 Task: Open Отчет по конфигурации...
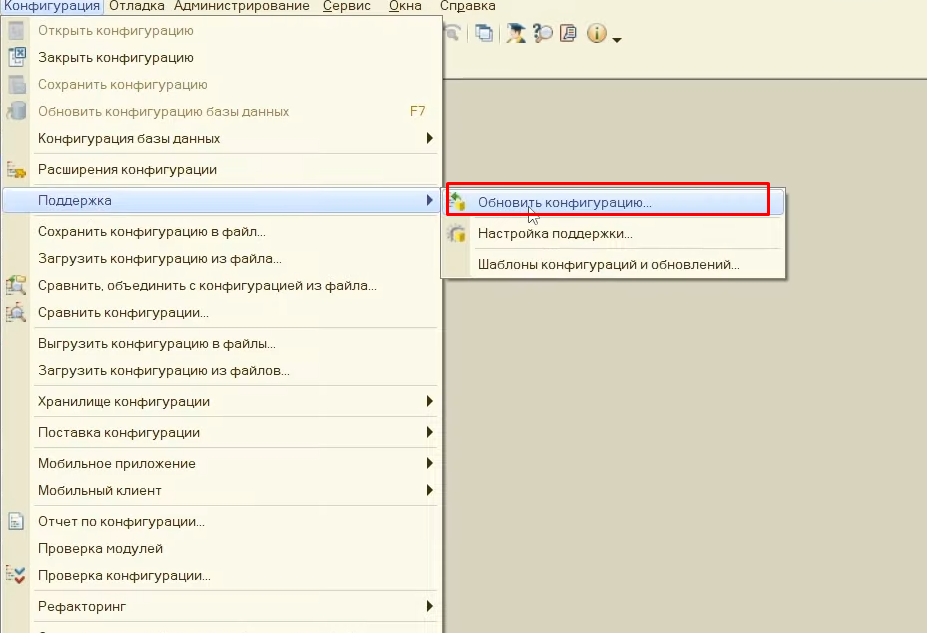click(x=222, y=521)
